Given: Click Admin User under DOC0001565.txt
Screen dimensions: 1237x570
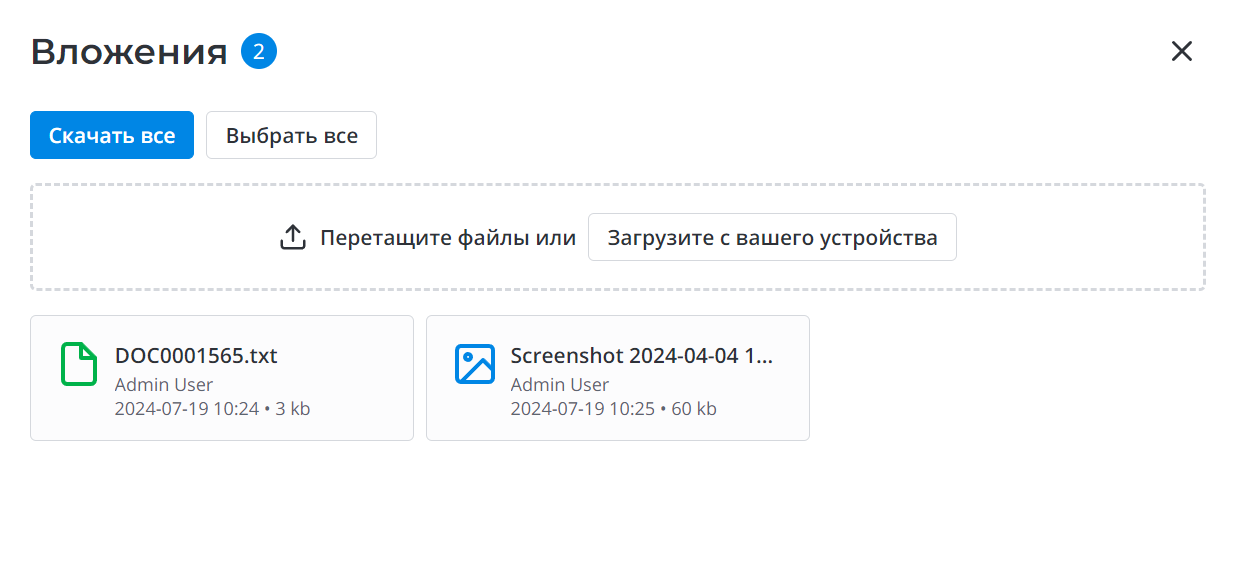Looking at the screenshot, I should (164, 384).
